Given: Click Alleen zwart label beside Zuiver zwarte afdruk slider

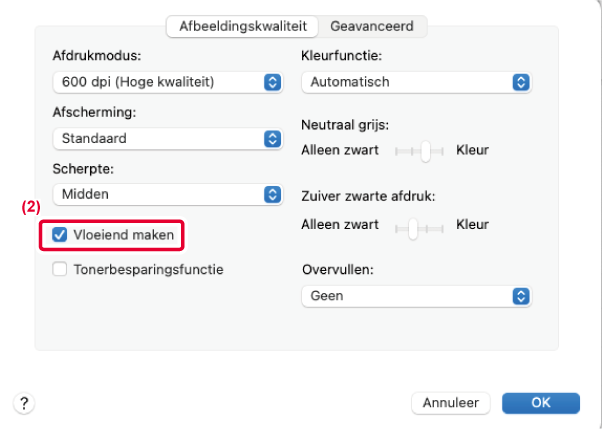Looking at the screenshot, I should tap(340, 225).
